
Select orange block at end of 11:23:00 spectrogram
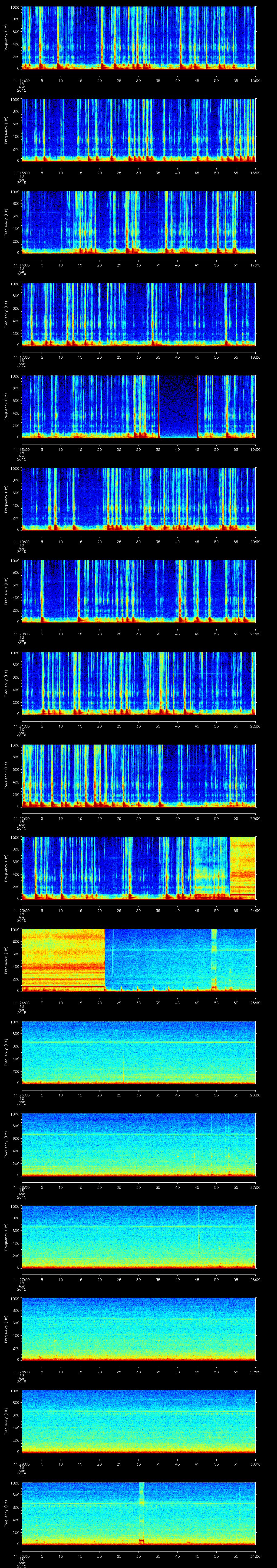[x=242, y=868]
